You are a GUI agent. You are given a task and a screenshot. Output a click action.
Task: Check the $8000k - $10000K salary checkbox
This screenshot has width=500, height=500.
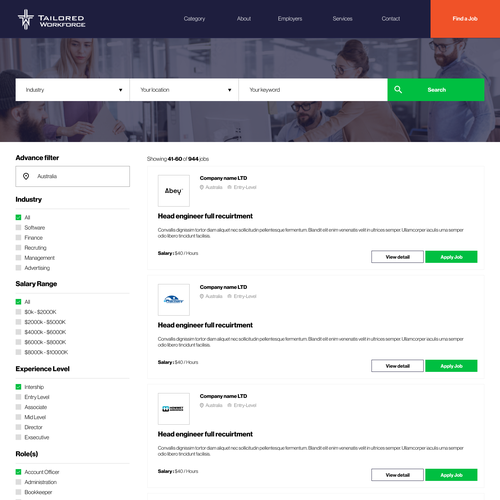18,352
